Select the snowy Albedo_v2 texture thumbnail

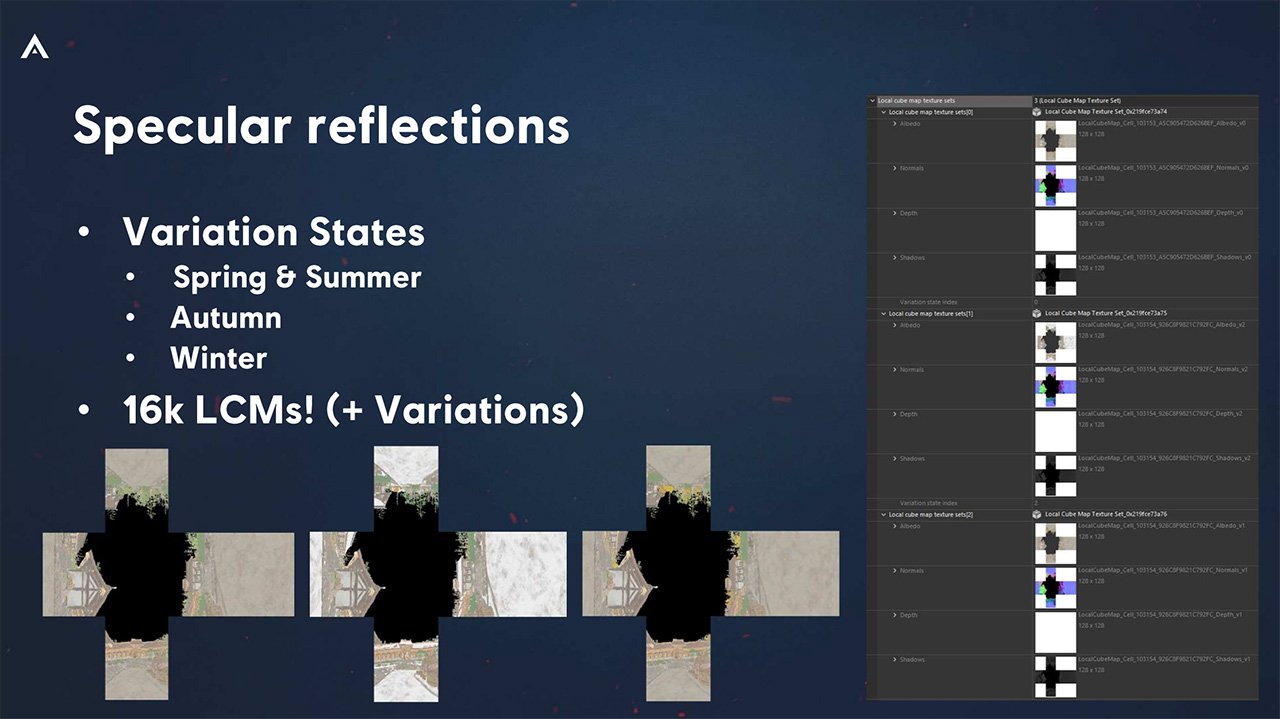point(1055,342)
